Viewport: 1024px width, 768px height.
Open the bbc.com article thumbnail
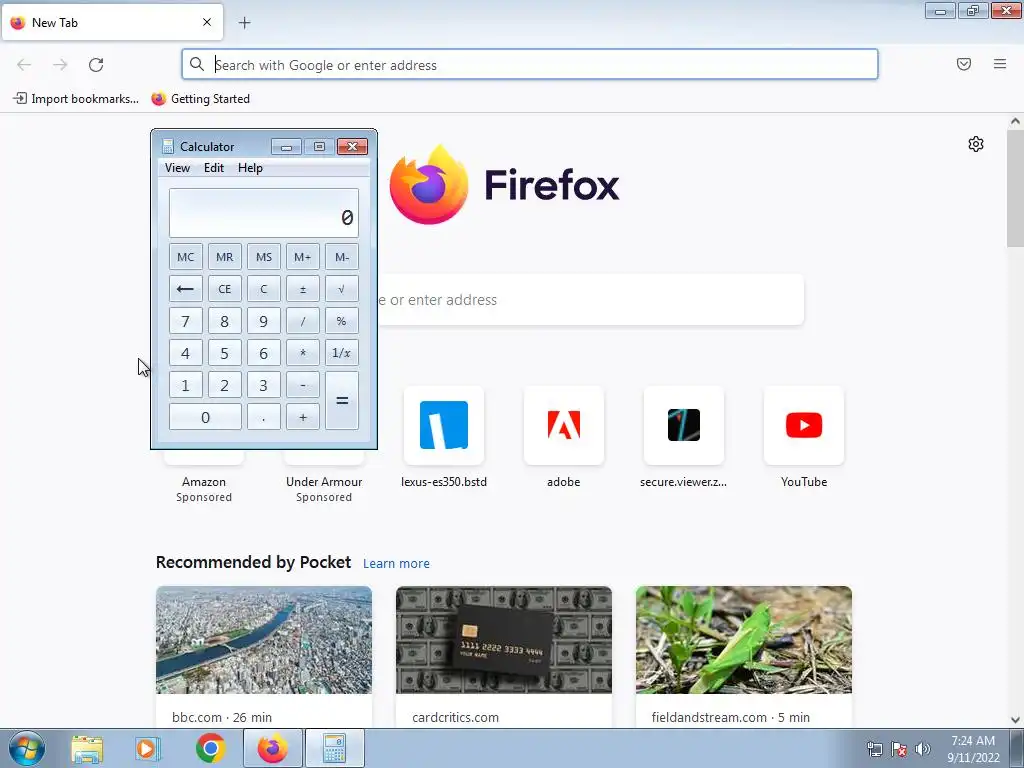pyautogui.click(x=264, y=640)
